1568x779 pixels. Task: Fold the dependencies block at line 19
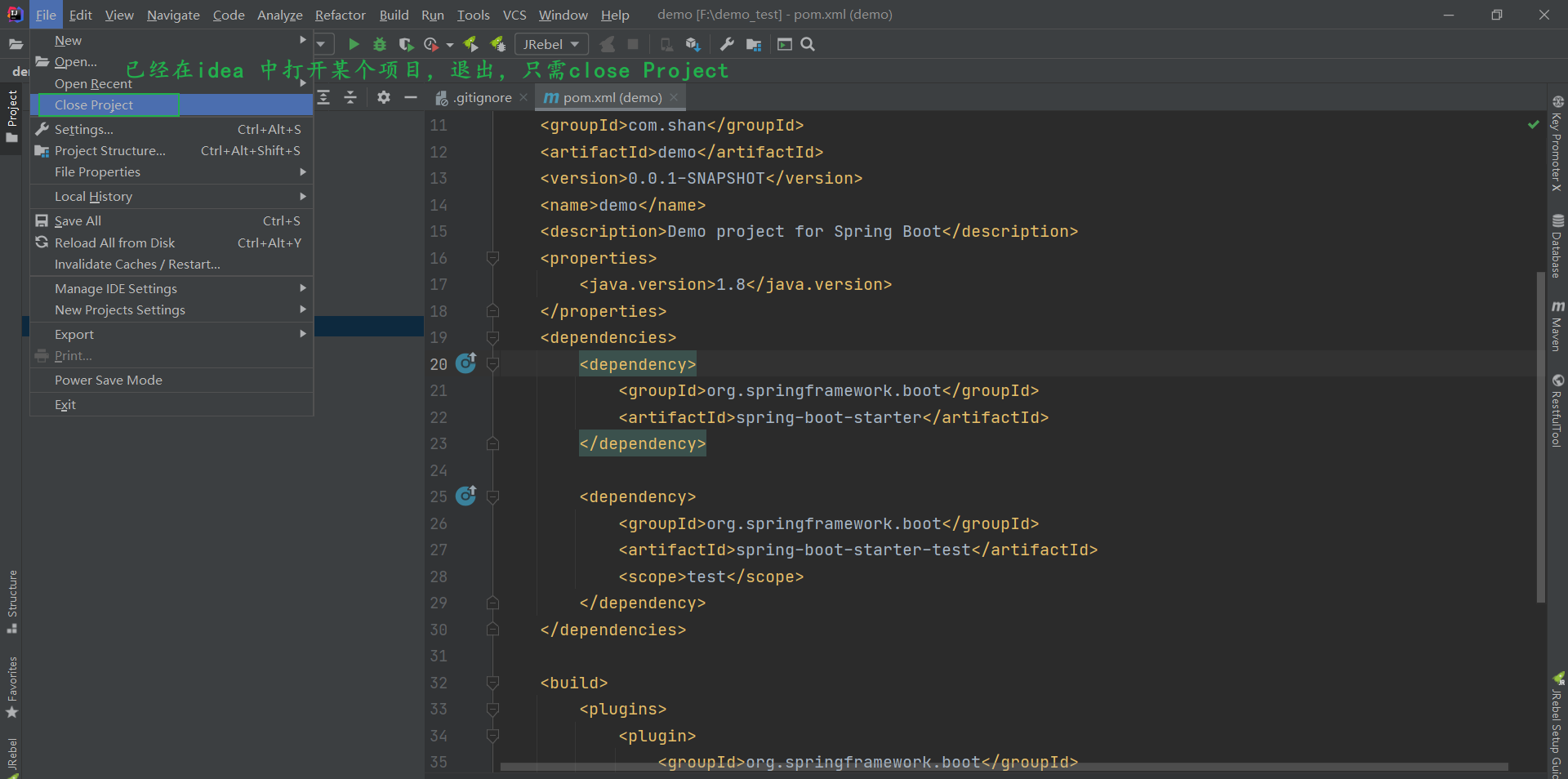point(492,337)
